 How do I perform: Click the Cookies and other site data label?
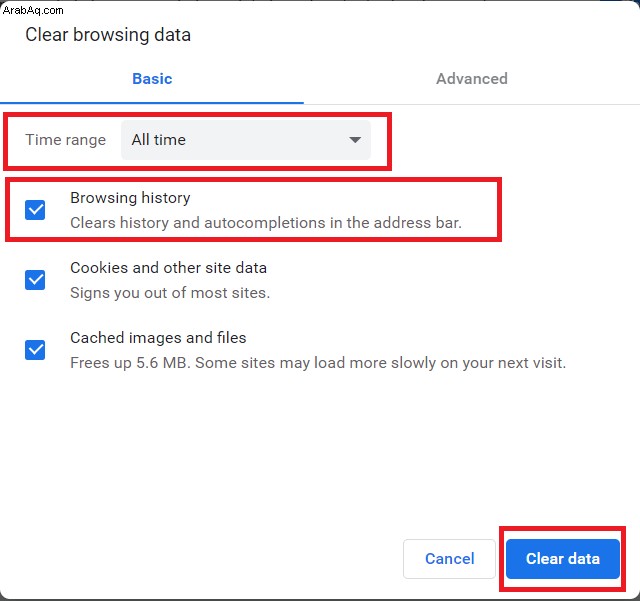coord(168,268)
